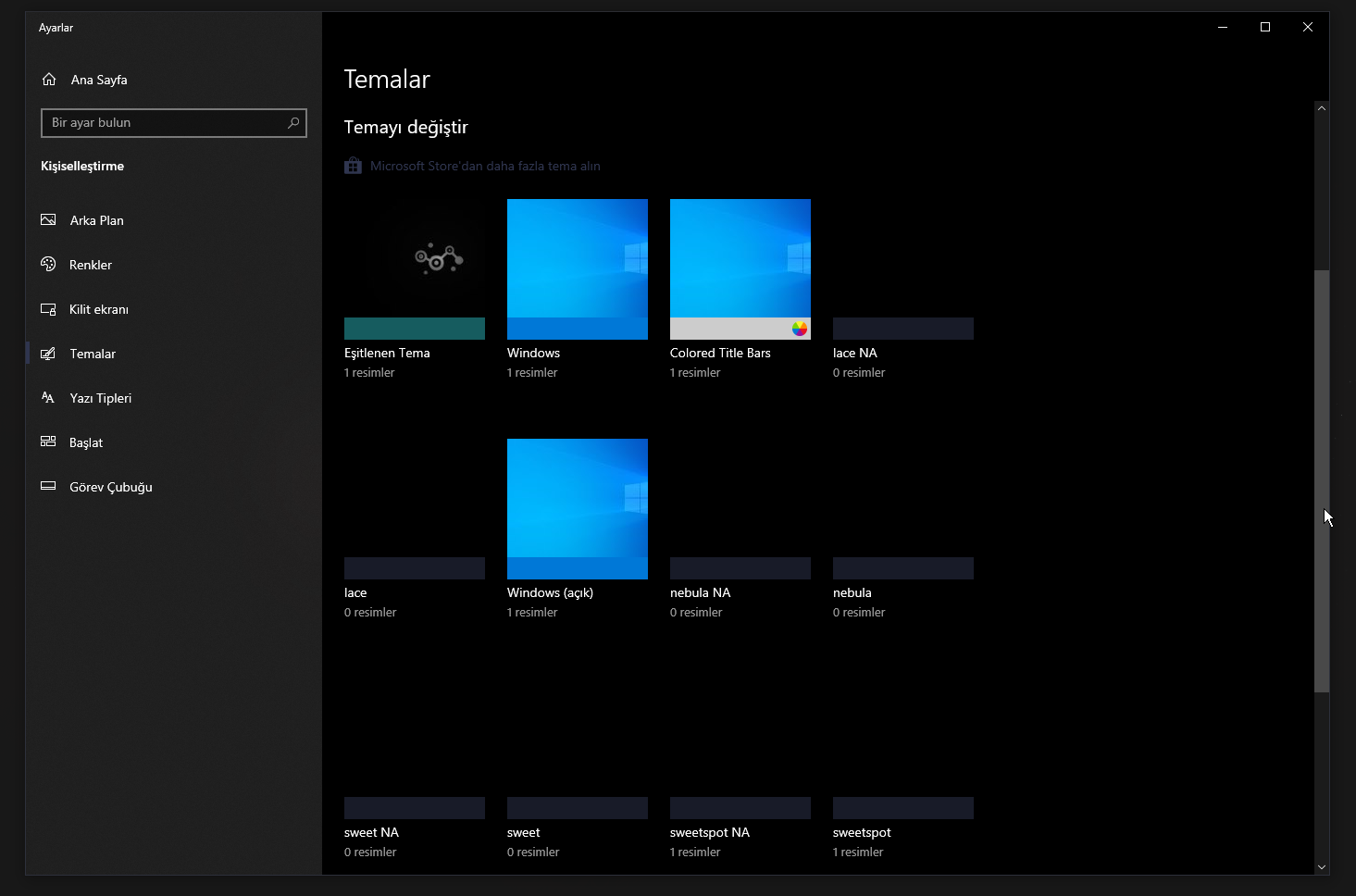
Task: Select the sweetspot NA theme tile
Action: tap(740, 749)
